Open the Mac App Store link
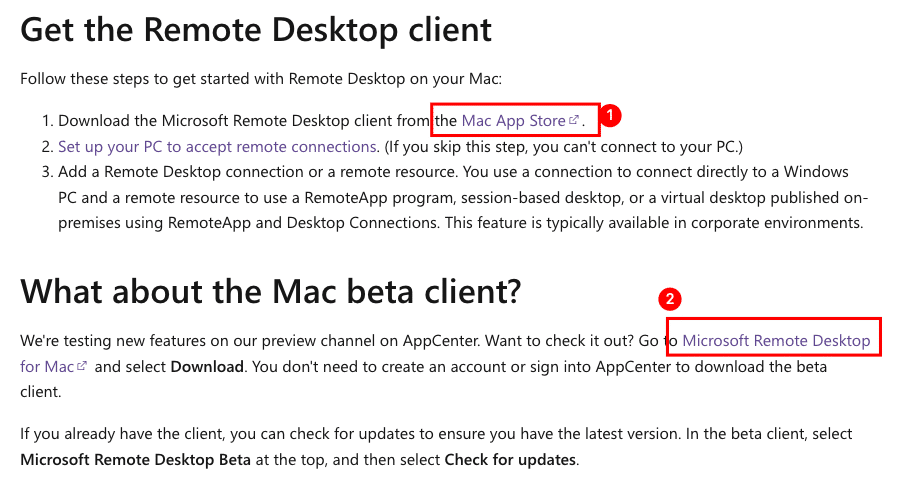 [x=513, y=121]
